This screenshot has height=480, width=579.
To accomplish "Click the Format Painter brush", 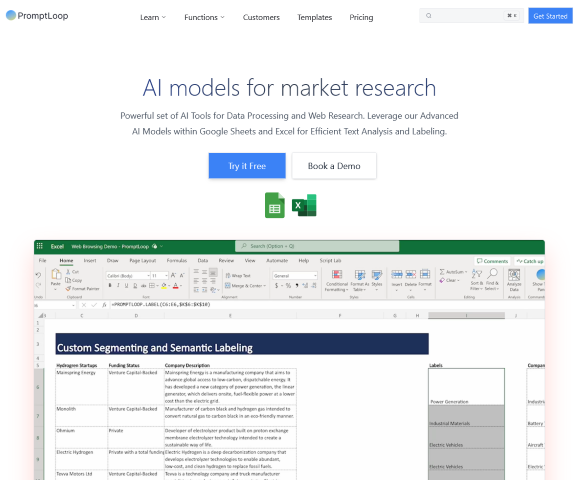I will coord(68,289).
